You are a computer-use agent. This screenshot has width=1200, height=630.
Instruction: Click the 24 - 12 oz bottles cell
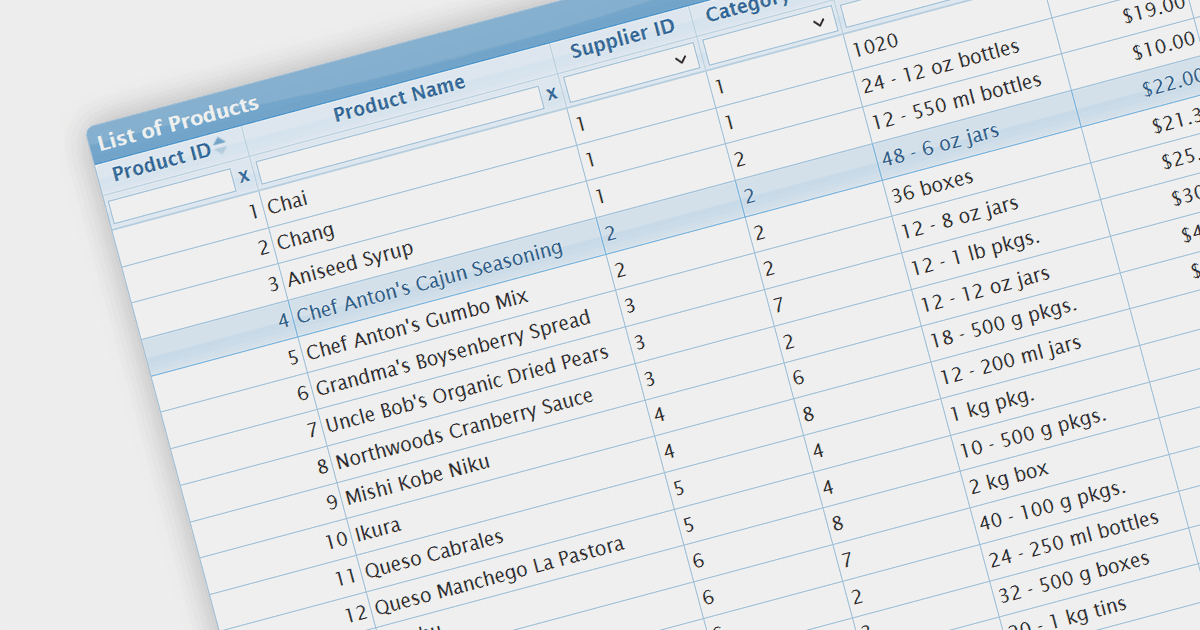pyautogui.click(x=940, y=68)
